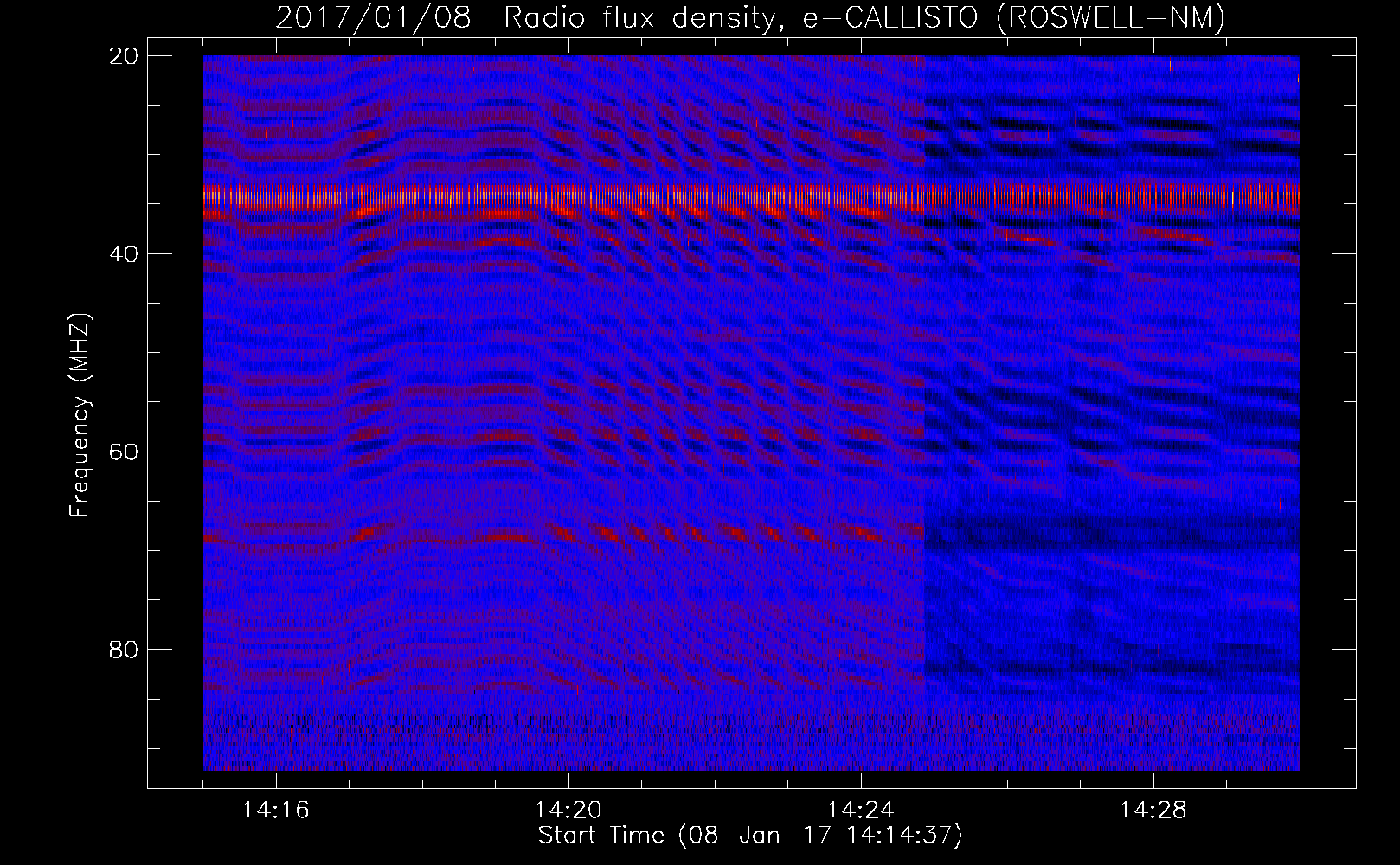Click the 80 frequency tick label

[x=124, y=650]
